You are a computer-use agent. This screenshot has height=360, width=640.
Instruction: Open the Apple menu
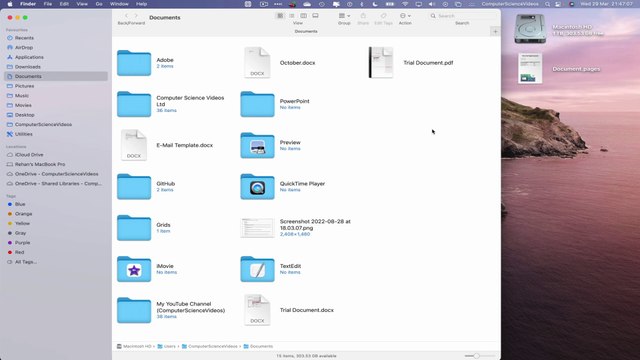click(x=9, y=4)
